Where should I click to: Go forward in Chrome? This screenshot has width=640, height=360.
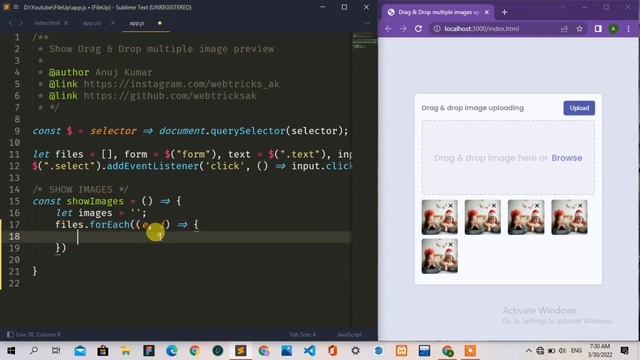click(x=403, y=29)
